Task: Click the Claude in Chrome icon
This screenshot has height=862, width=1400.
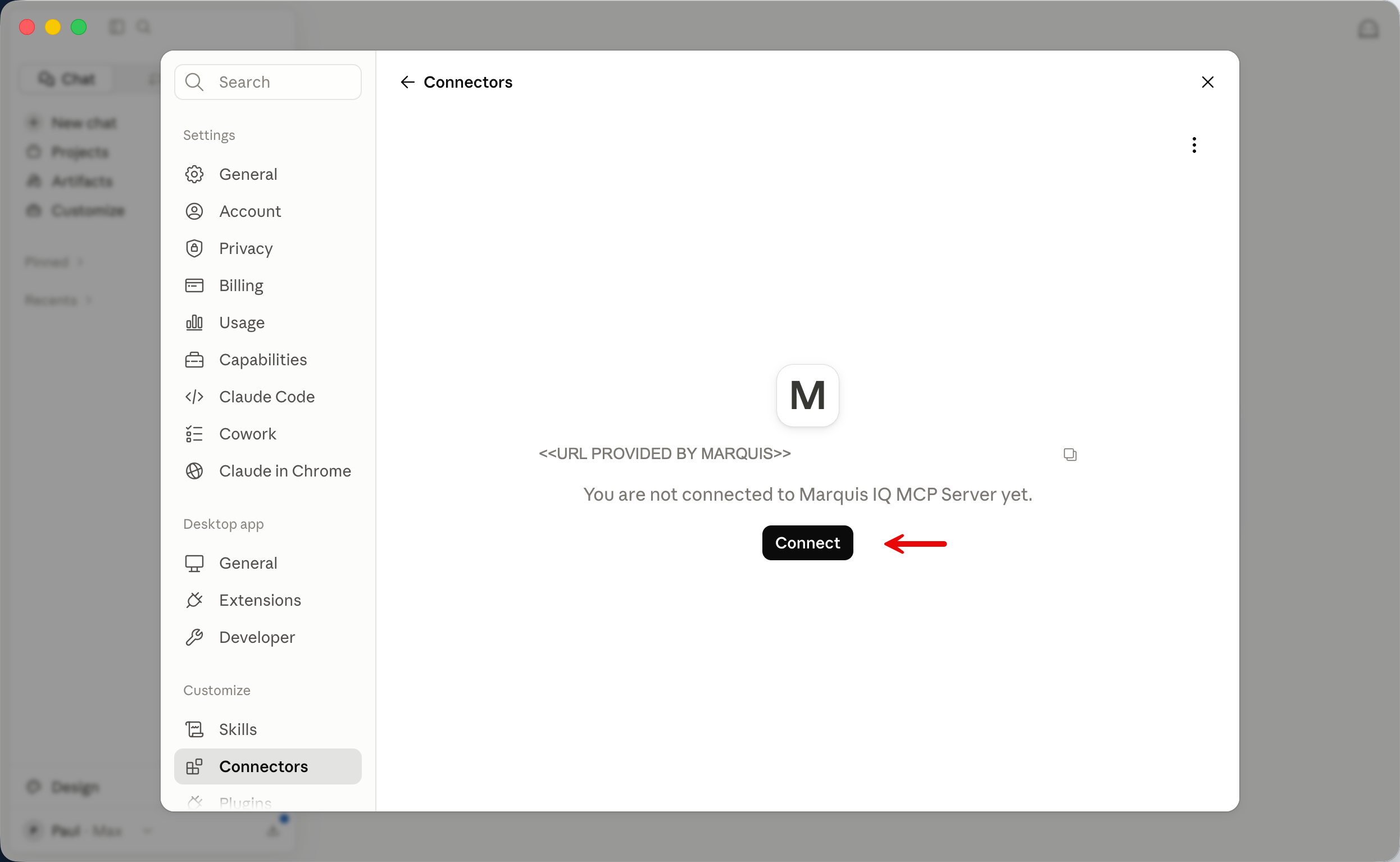Action: (194, 471)
